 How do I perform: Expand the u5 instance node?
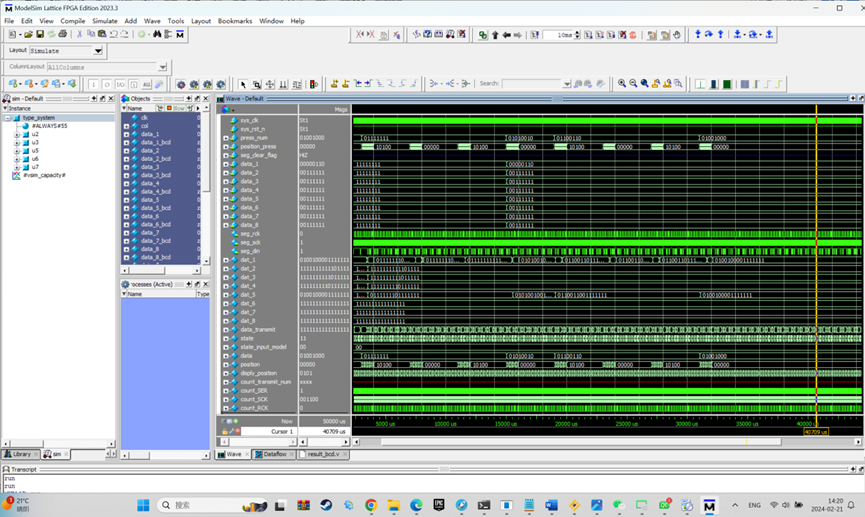pos(17,151)
